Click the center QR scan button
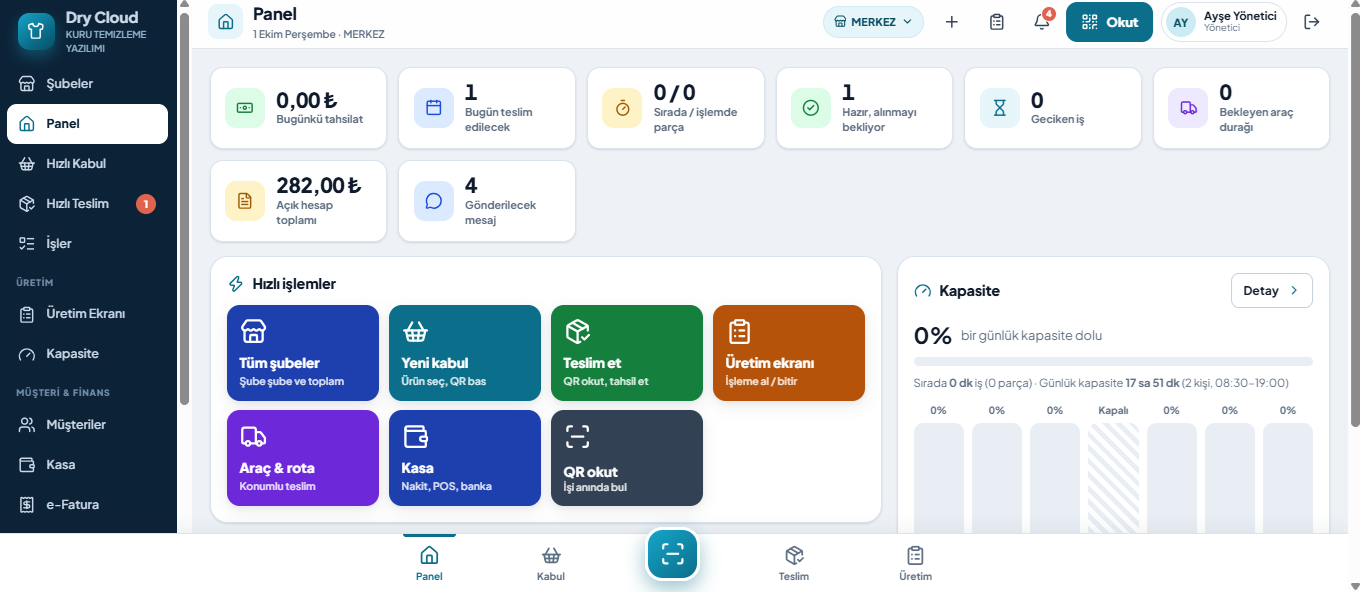Image resolution: width=1360 pixels, height=592 pixels. click(x=673, y=554)
